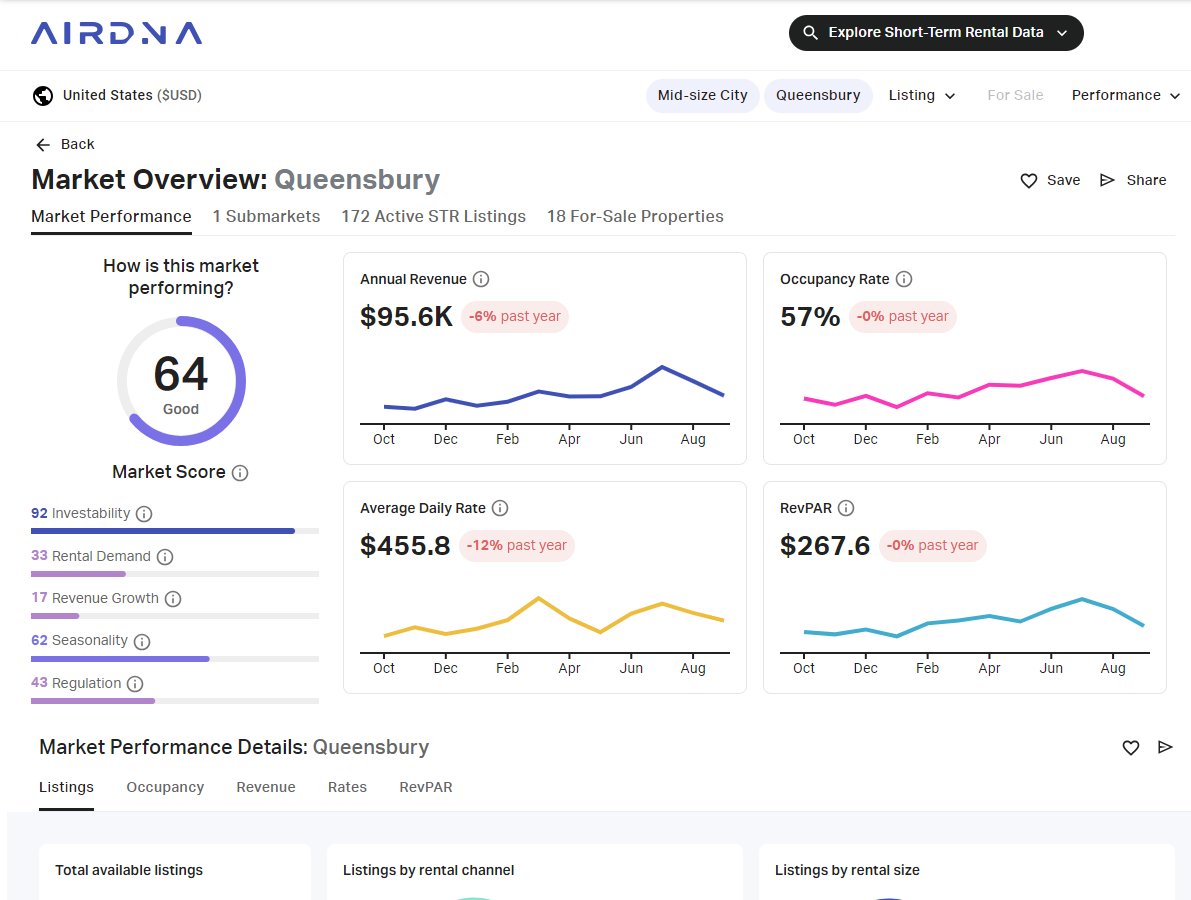
Task: Open 18 For-Sale Properties tab
Action: click(x=635, y=216)
